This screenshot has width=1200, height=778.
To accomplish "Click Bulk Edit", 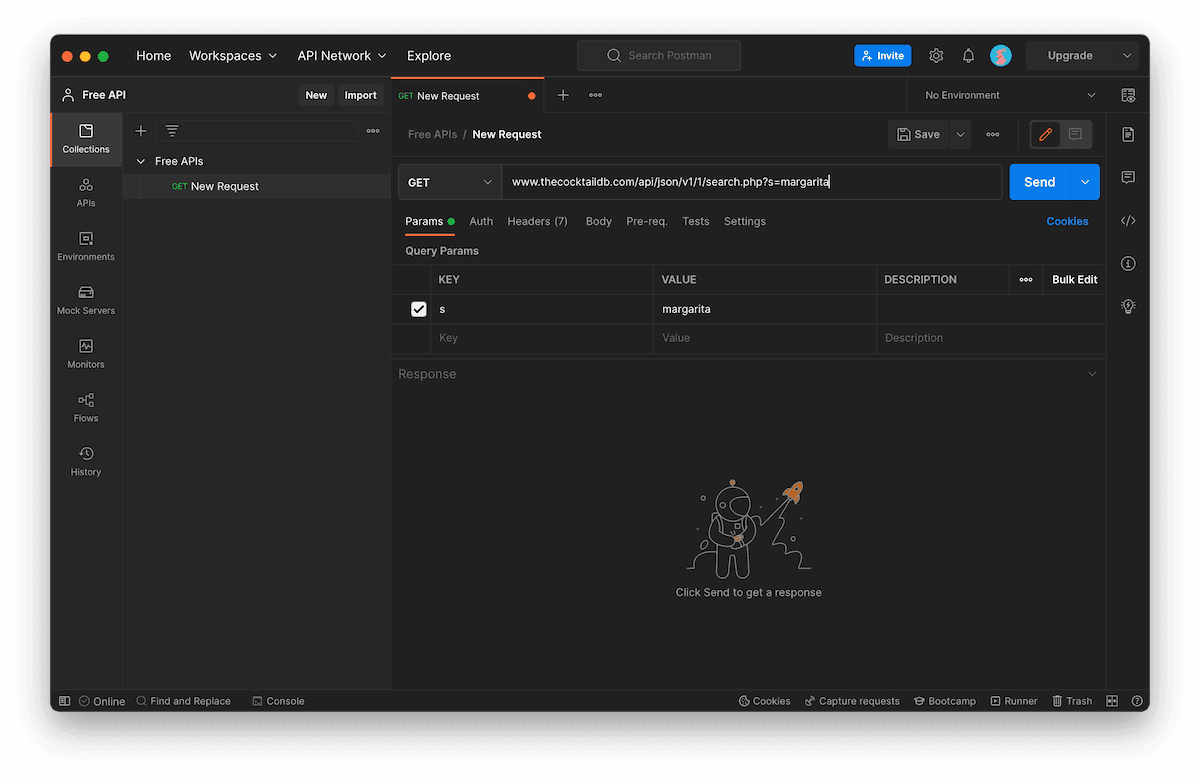I will click(1075, 279).
